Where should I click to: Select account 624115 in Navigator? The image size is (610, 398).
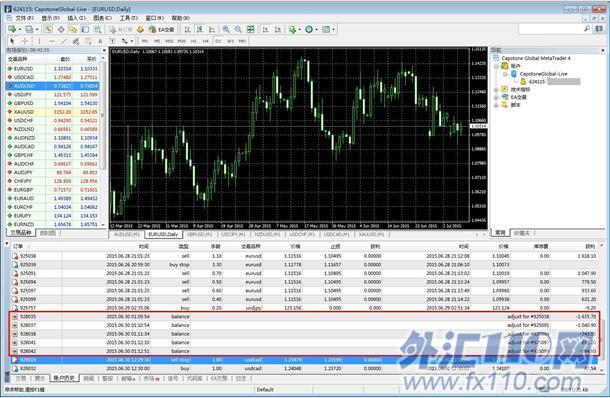coord(537,81)
